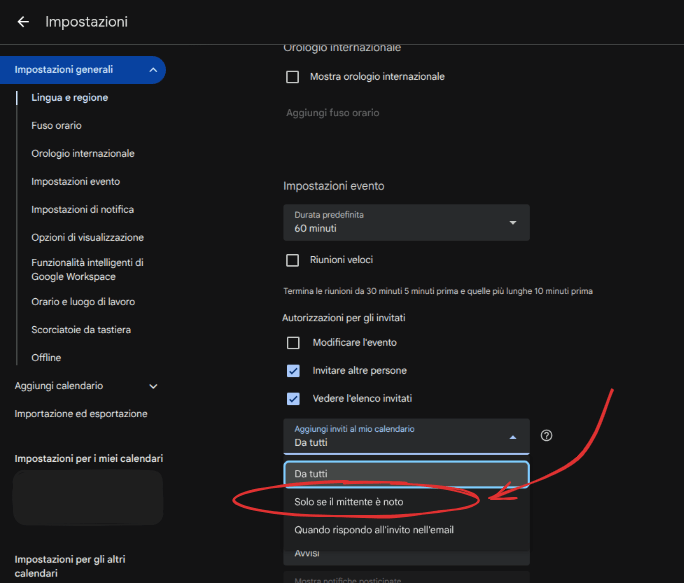The image size is (684, 583).
Task: Open the help icon beside invitation dropdown
Action: coord(547,436)
